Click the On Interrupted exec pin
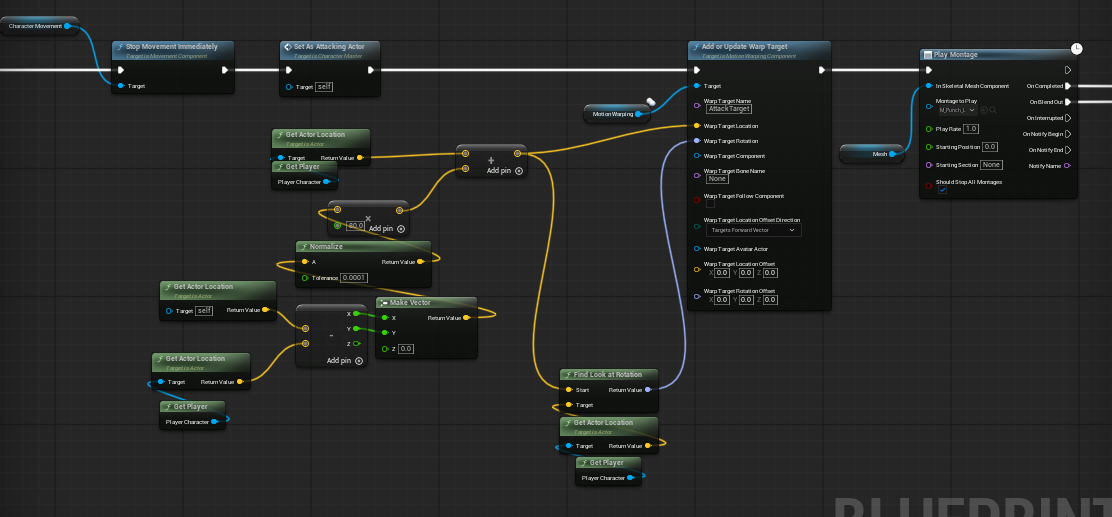1112x517 pixels. pyautogui.click(x=1068, y=118)
